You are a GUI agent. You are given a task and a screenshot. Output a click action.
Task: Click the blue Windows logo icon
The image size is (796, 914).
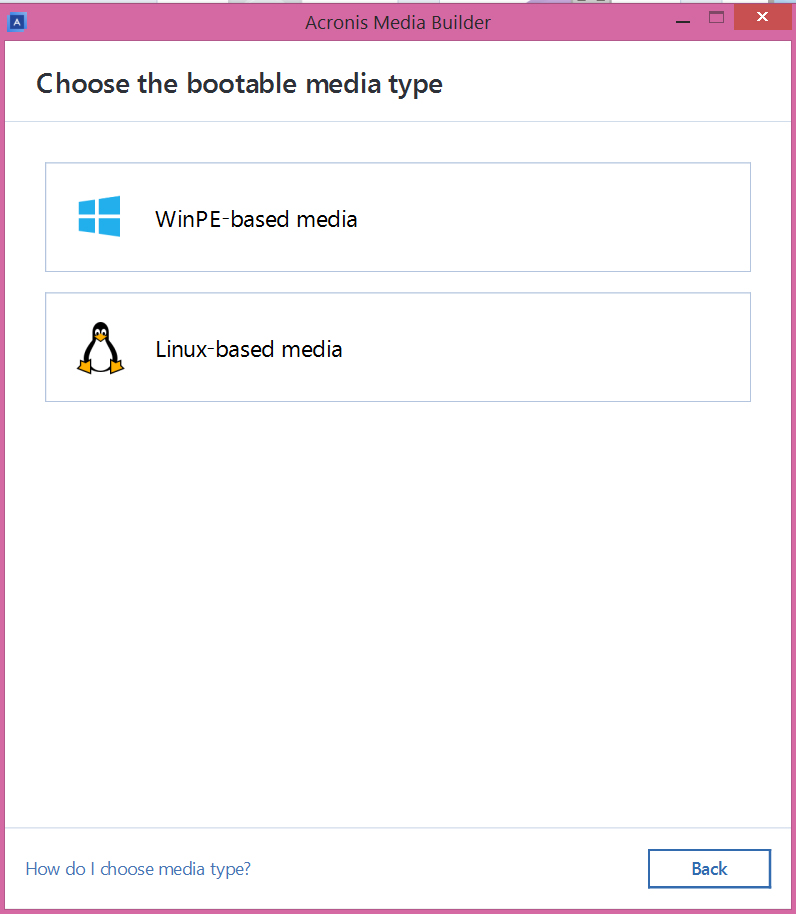100,216
